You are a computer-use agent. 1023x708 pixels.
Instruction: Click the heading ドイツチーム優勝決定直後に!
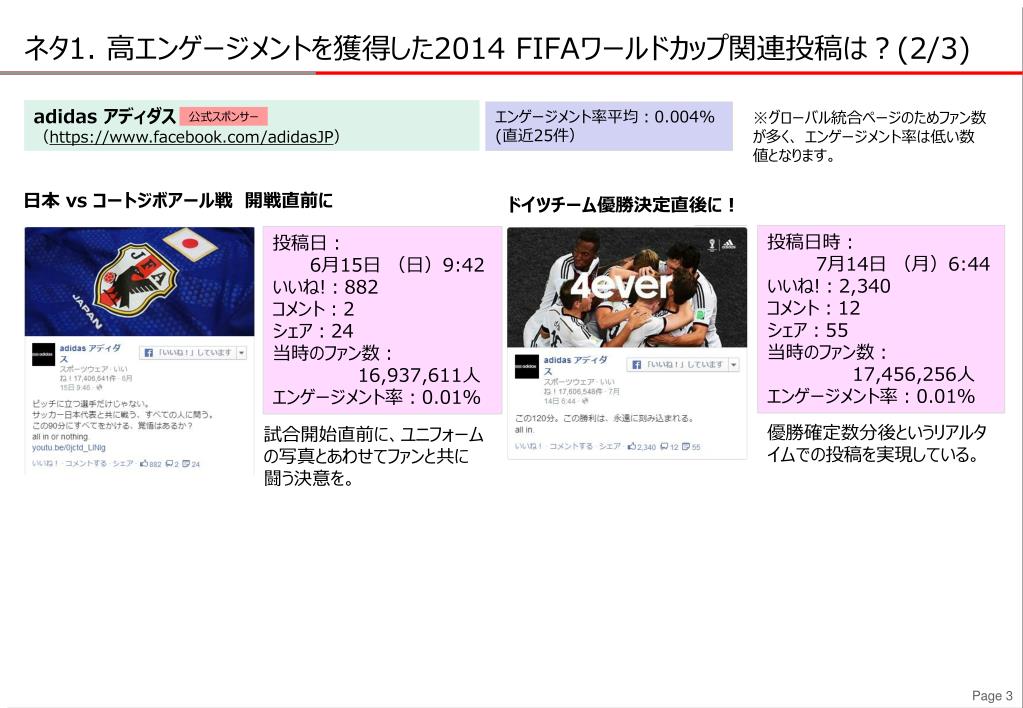pyautogui.click(x=622, y=205)
